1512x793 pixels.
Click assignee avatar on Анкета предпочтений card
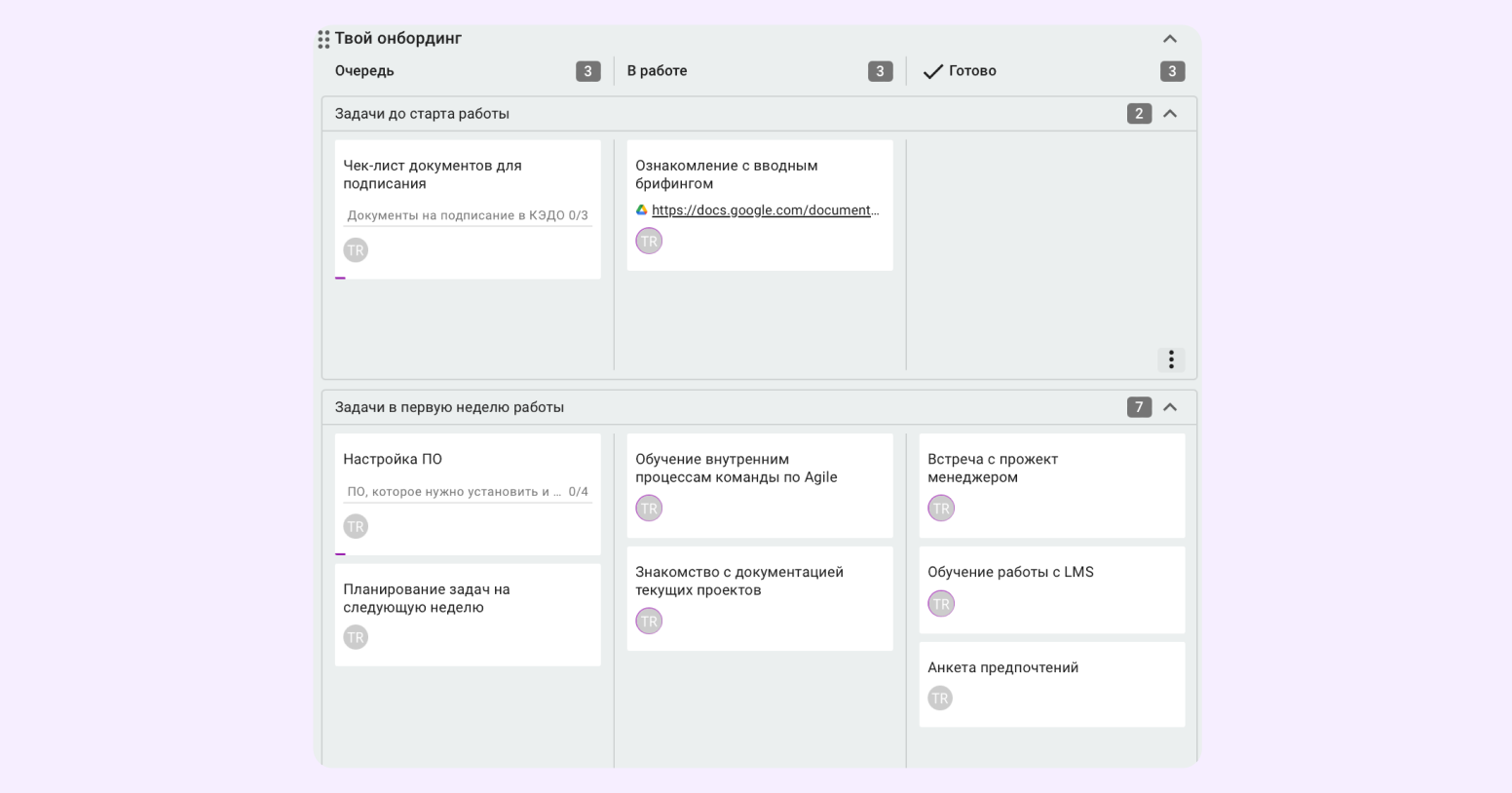click(x=940, y=699)
